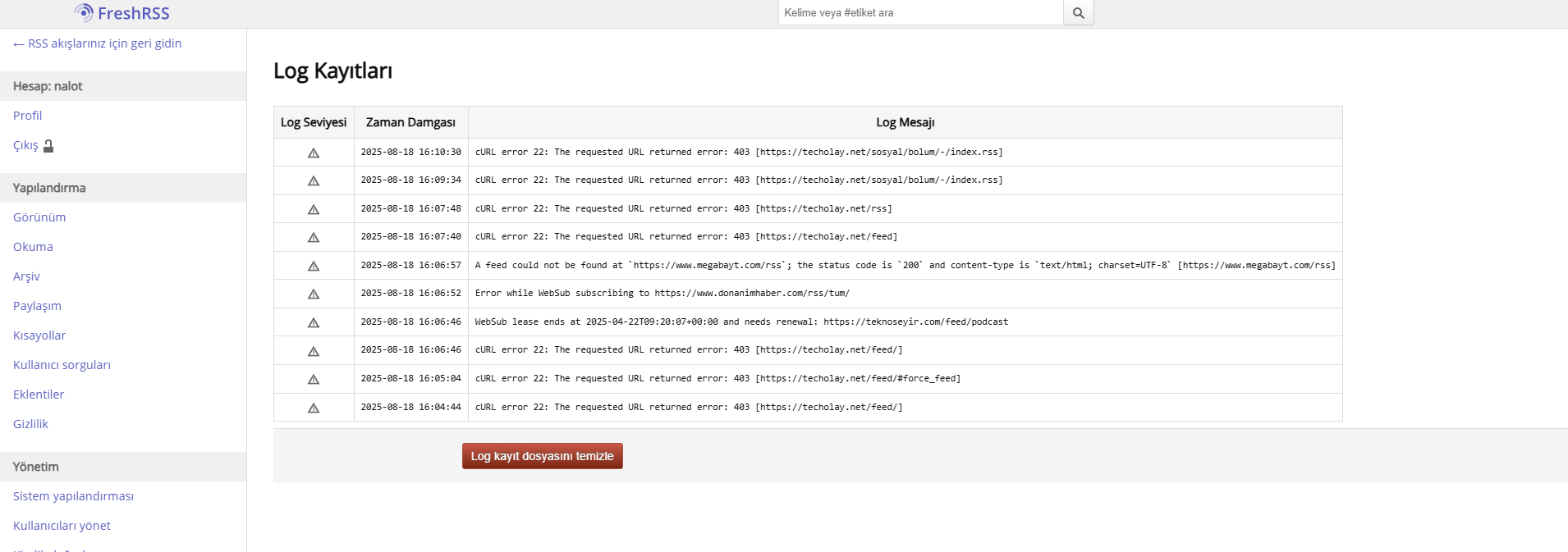Click the 'Zaman Damgası' column header

[x=410, y=122]
